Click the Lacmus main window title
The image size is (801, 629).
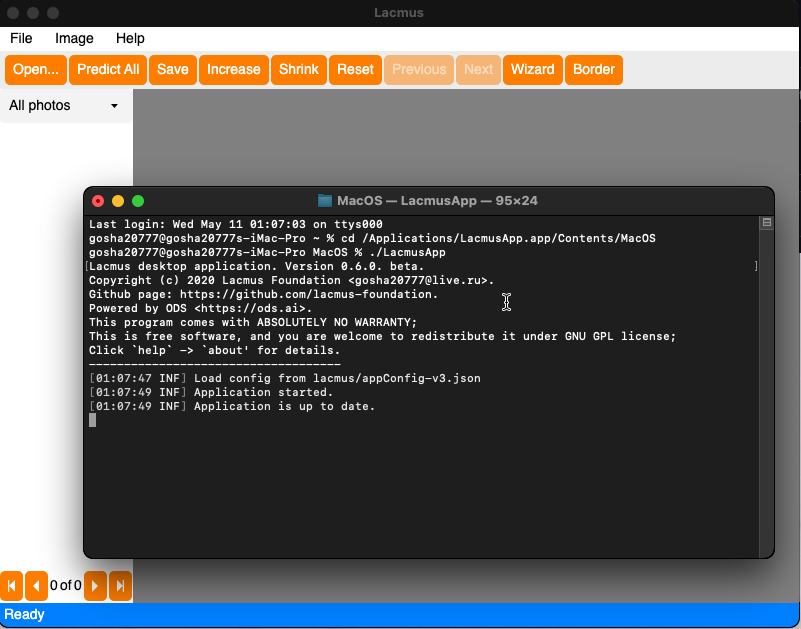pyautogui.click(x=398, y=13)
